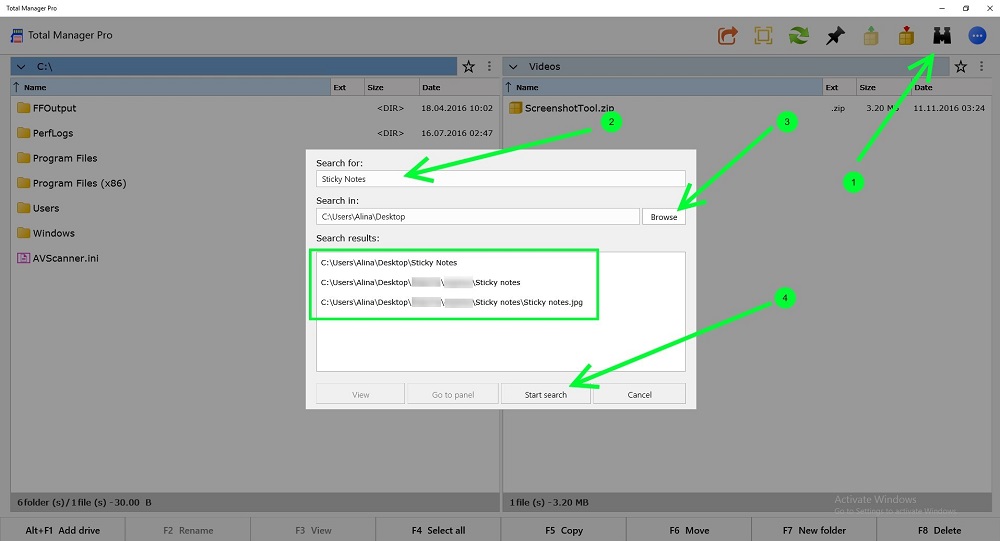Click Alt+F1 Add drive button

click(x=62, y=530)
